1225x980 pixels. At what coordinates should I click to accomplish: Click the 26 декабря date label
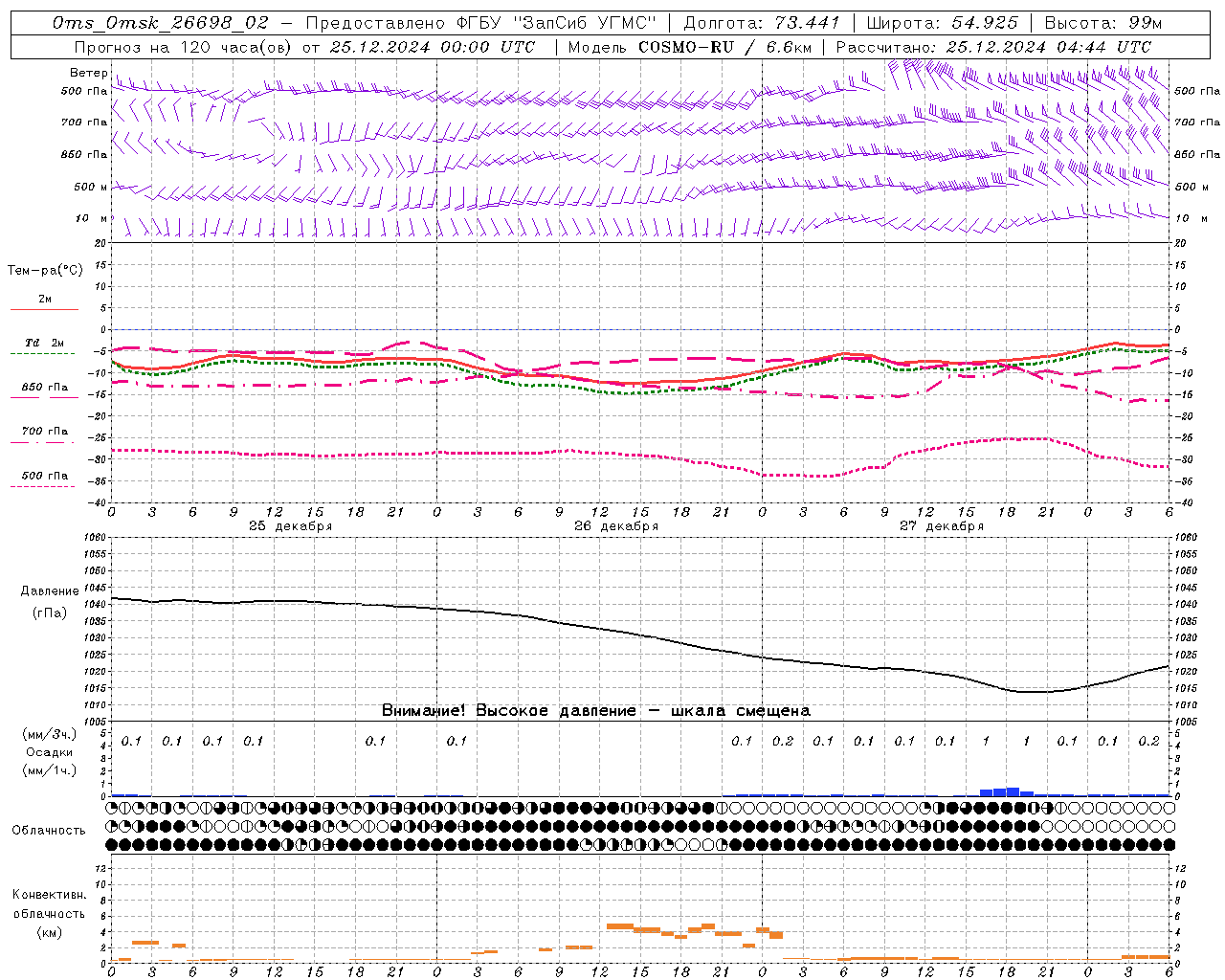point(616,525)
